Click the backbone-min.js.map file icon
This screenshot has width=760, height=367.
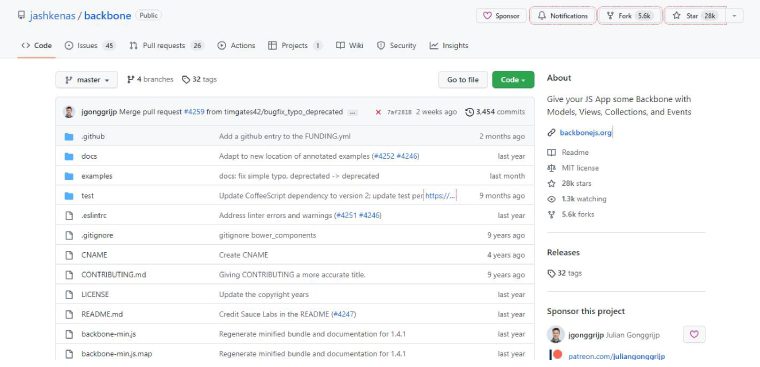click(x=69, y=354)
